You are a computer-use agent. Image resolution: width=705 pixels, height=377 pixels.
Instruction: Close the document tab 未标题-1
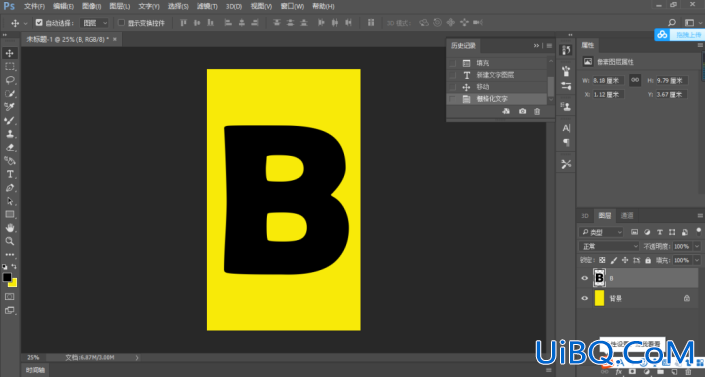pyautogui.click(x=115, y=39)
